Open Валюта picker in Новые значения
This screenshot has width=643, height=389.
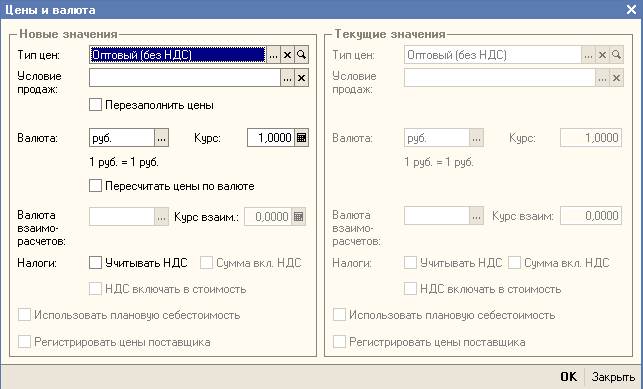point(162,138)
